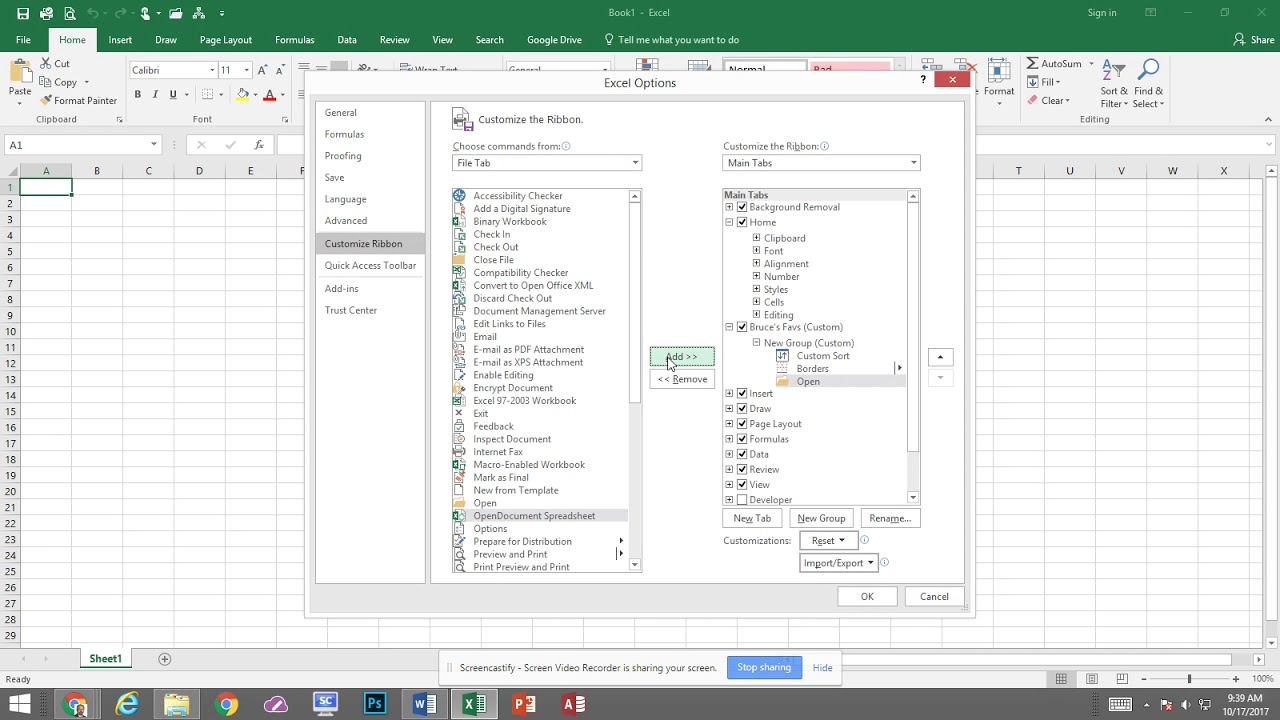Click the Add >> button
1280x720 pixels.
tap(682, 357)
